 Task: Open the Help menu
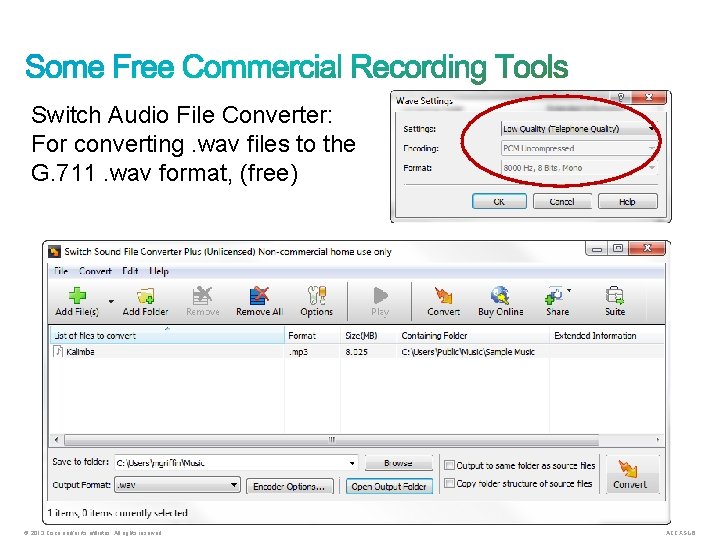(x=159, y=271)
